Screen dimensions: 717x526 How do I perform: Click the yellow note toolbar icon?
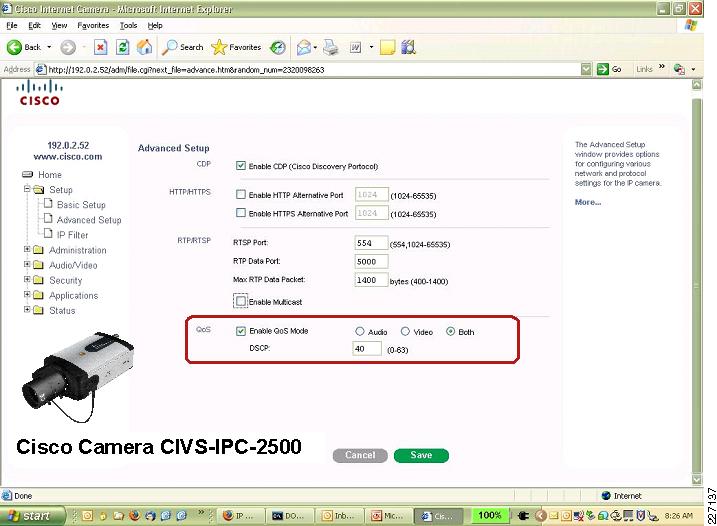pyautogui.click(x=387, y=47)
